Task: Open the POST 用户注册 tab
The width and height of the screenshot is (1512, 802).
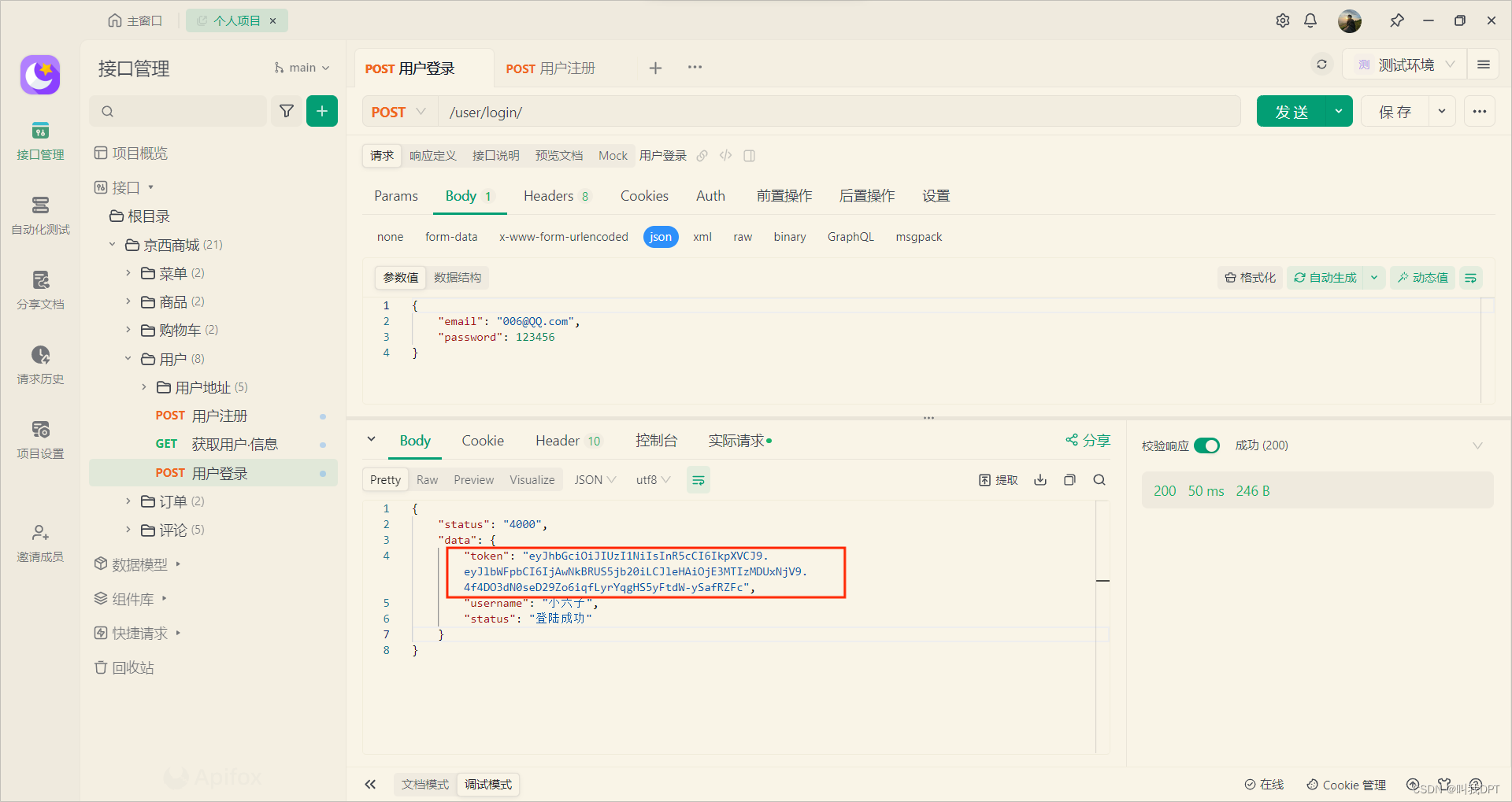Action: click(x=550, y=68)
